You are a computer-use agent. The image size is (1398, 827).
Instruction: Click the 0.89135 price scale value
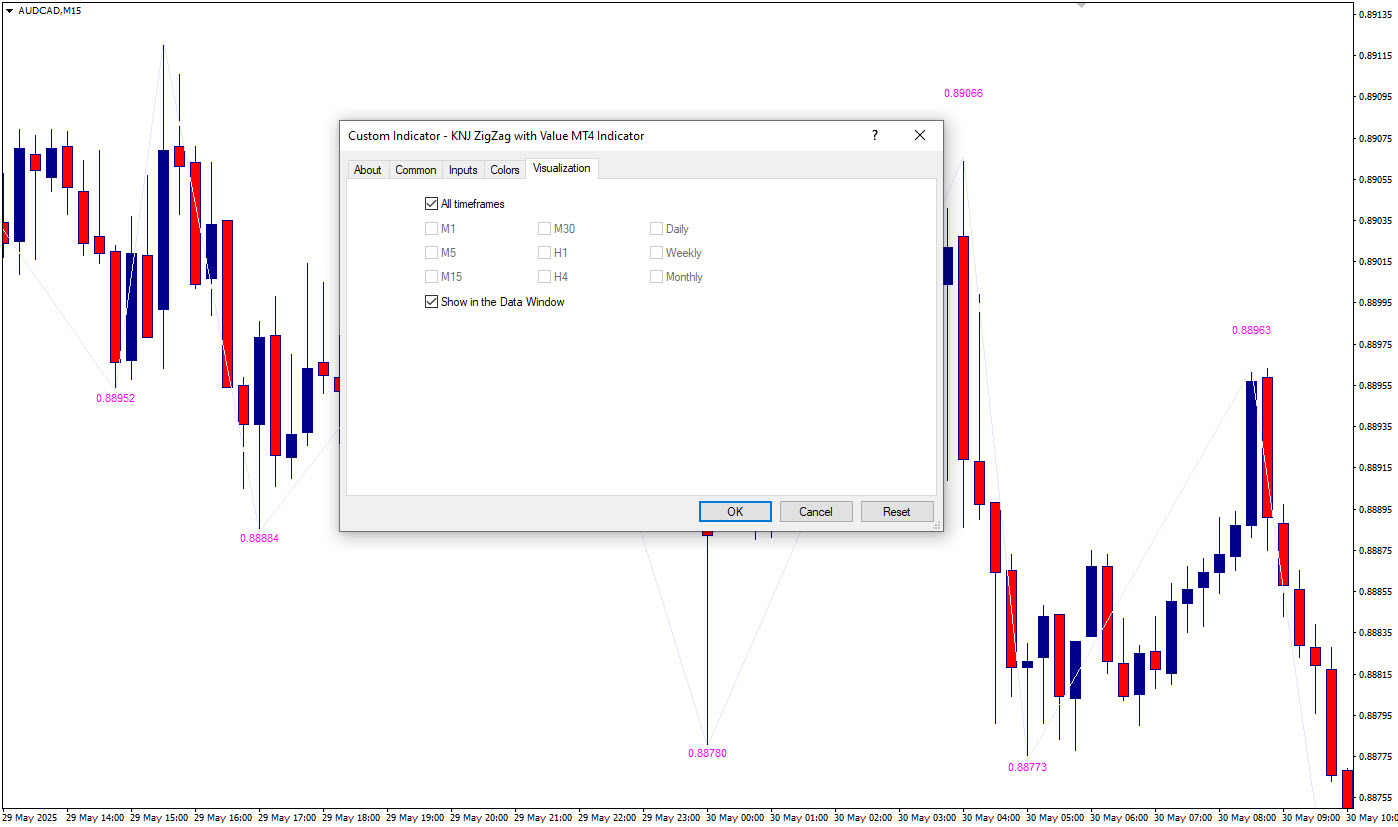pyautogui.click(x=1375, y=14)
